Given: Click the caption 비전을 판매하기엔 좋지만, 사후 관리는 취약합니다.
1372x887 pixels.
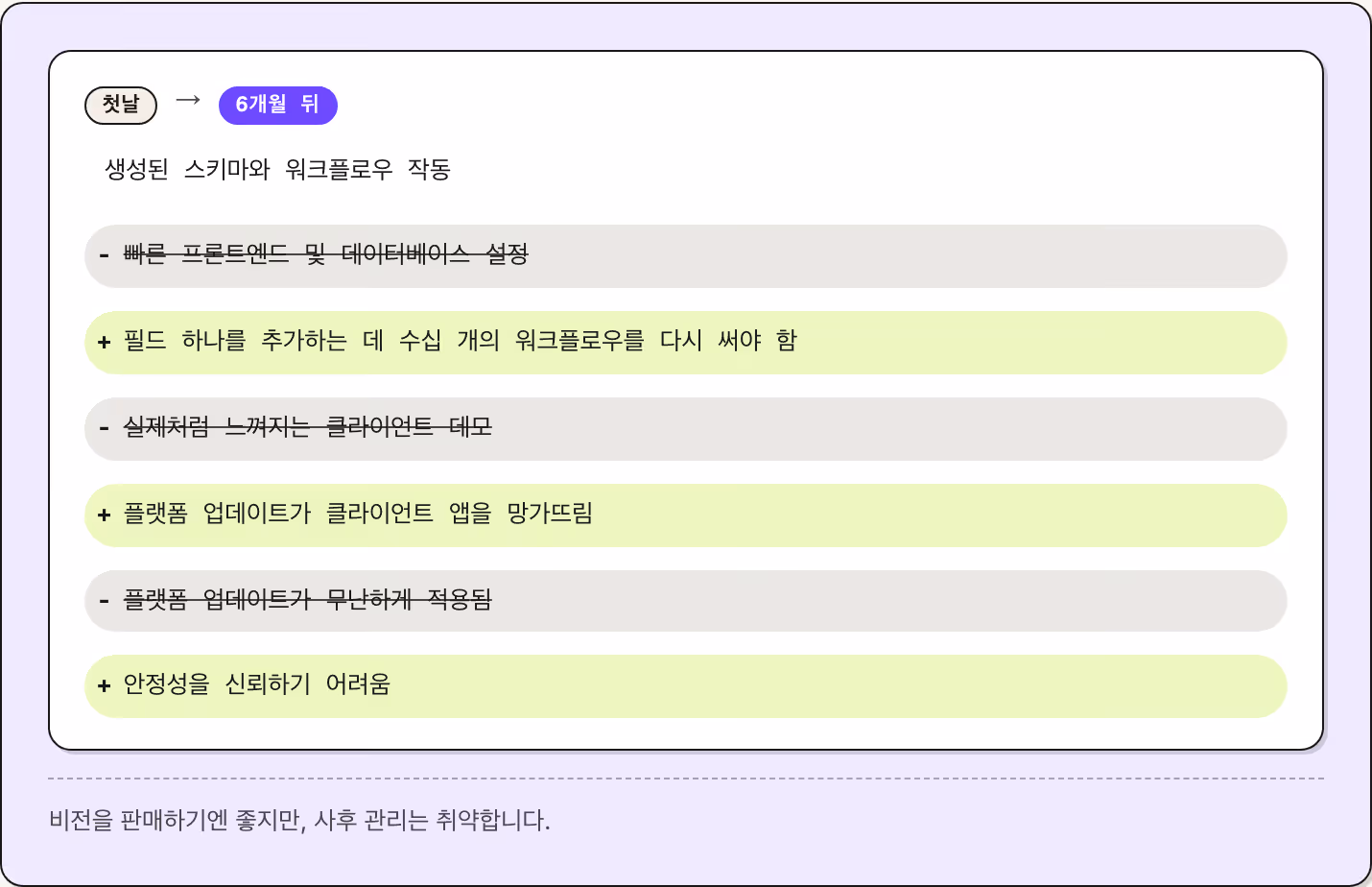Looking at the screenshot, I should point(299,821).
